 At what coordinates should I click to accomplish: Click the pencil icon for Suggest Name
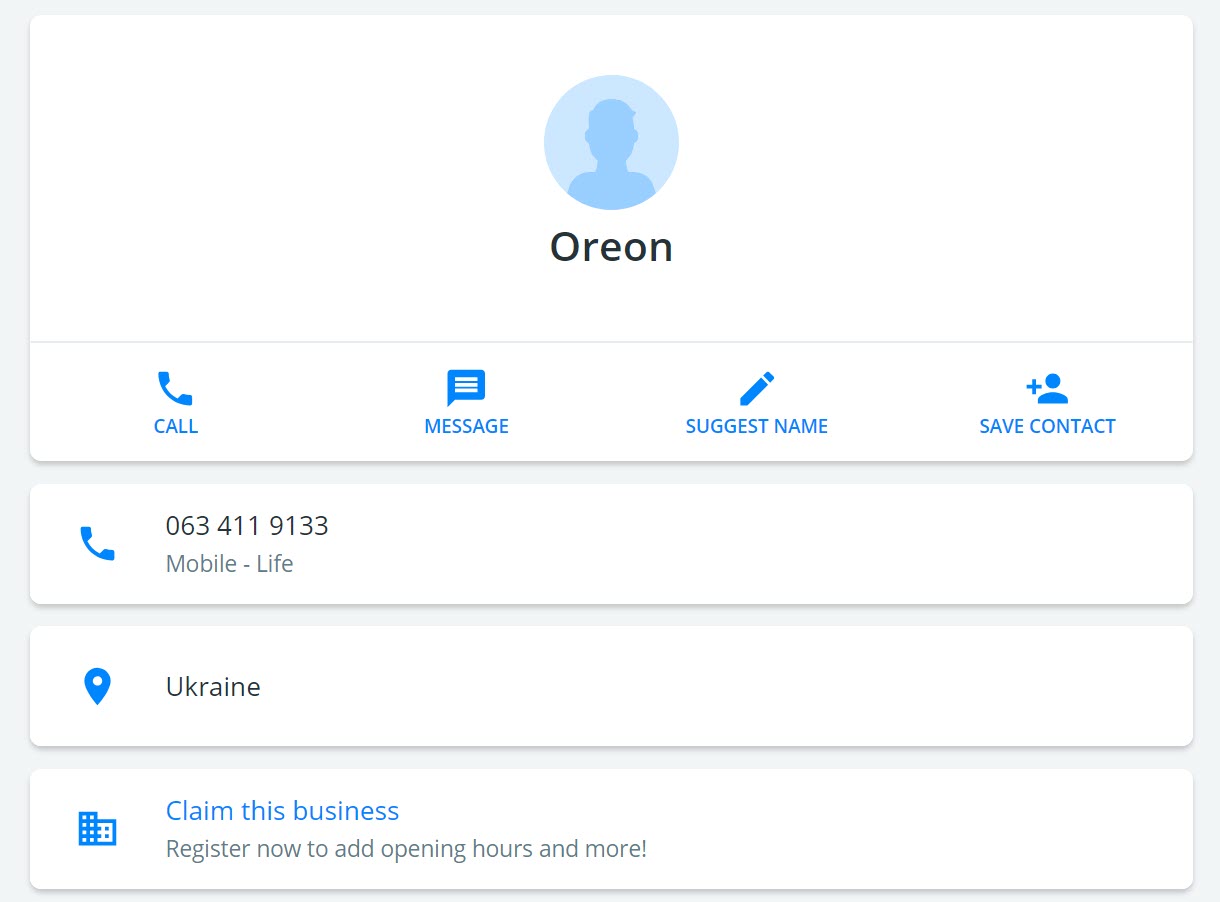pos(756,388)
